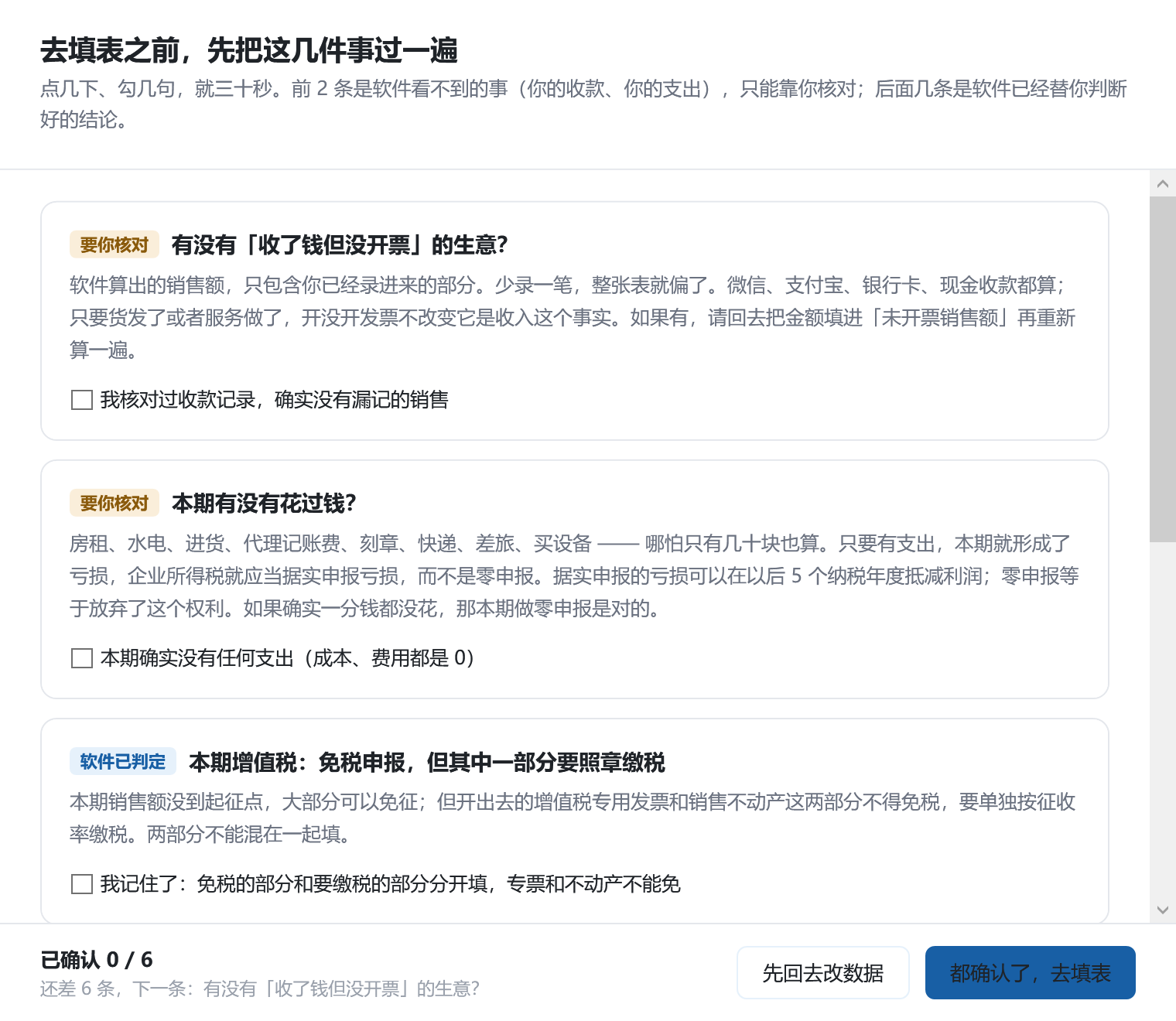Viewport: 1176px width, 1021px height.
Task: Click scrollbar up arrow
Action: tap(1162, 184)
